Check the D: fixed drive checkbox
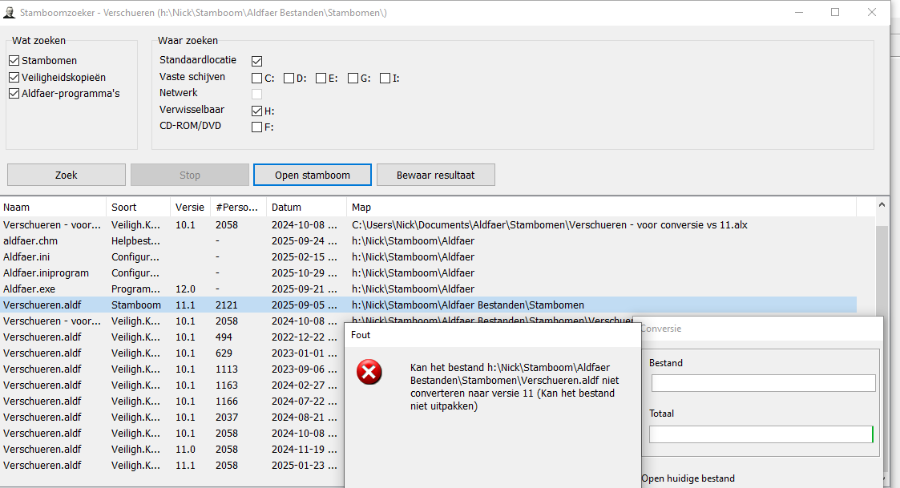Image resolution: width=900 pixels, height=488 pixels. [289, 78]
